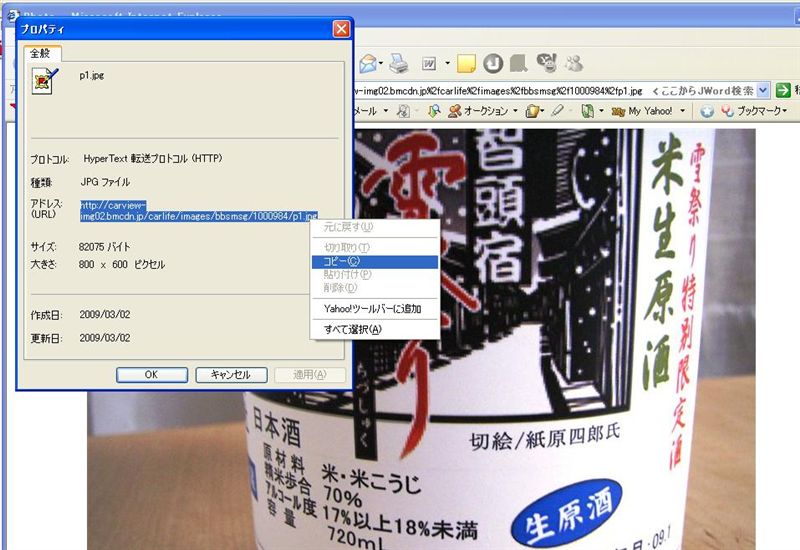Click the yellow folder icon on Yahoo toolbar

click(532, 111)
